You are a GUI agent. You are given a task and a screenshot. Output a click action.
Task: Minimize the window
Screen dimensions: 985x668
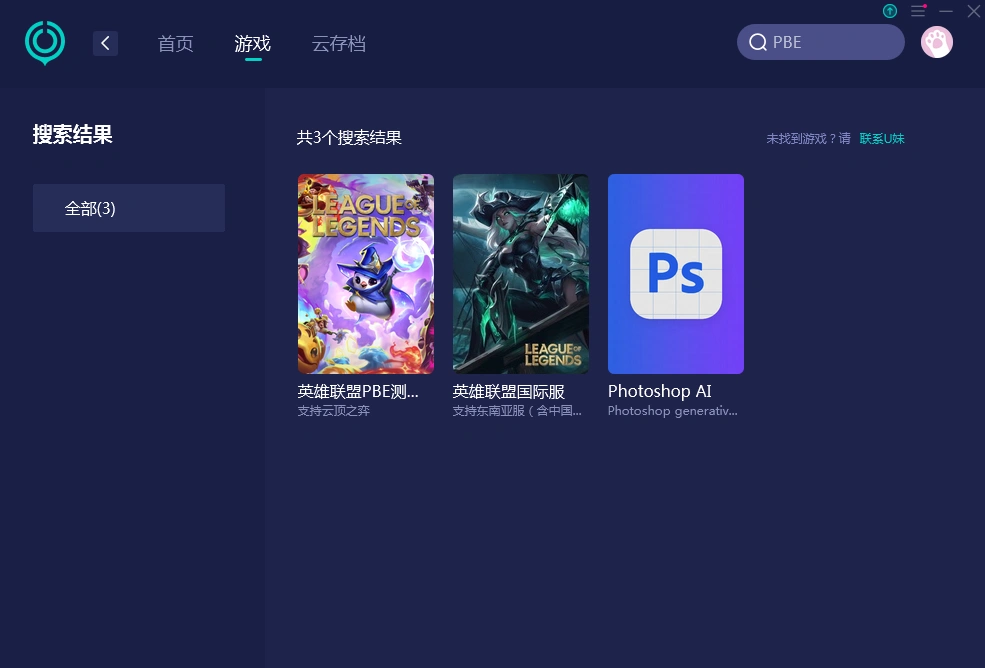pos(945,11)
